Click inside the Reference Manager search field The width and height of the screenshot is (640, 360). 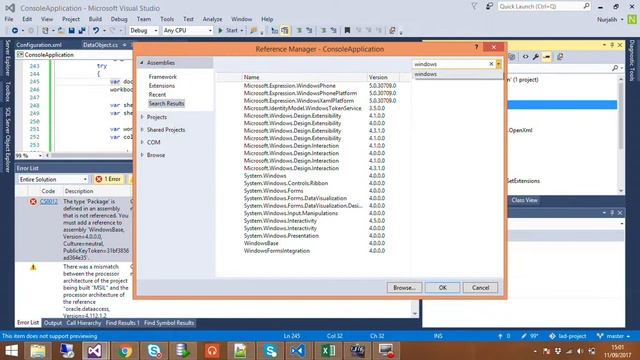(450, 64)
